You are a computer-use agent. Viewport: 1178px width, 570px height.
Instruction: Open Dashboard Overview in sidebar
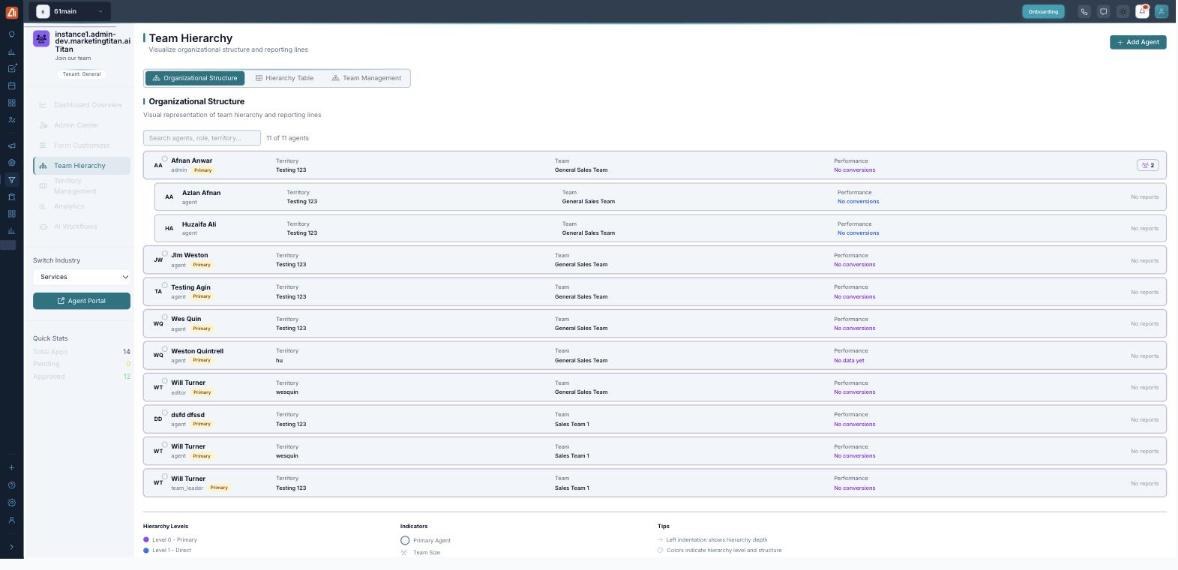click(x=81, y=105)
